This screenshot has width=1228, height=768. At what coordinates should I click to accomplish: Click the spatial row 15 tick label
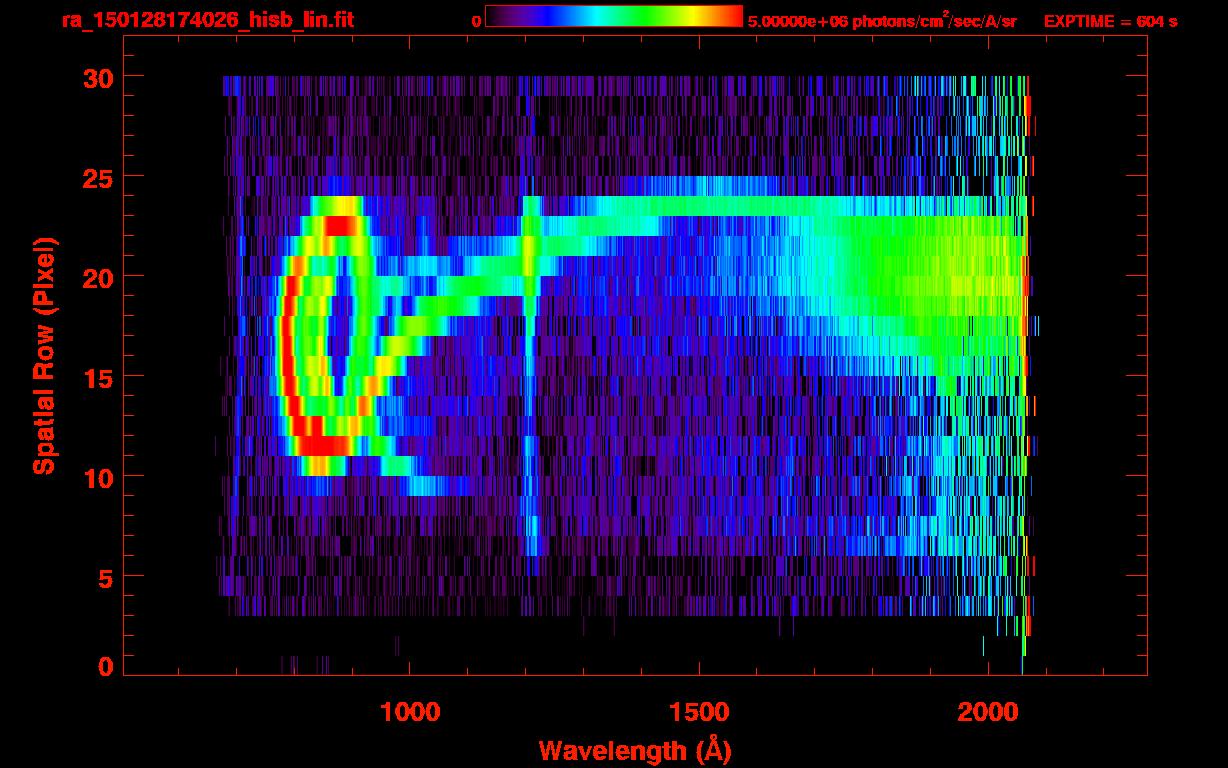tap(97, 377)
